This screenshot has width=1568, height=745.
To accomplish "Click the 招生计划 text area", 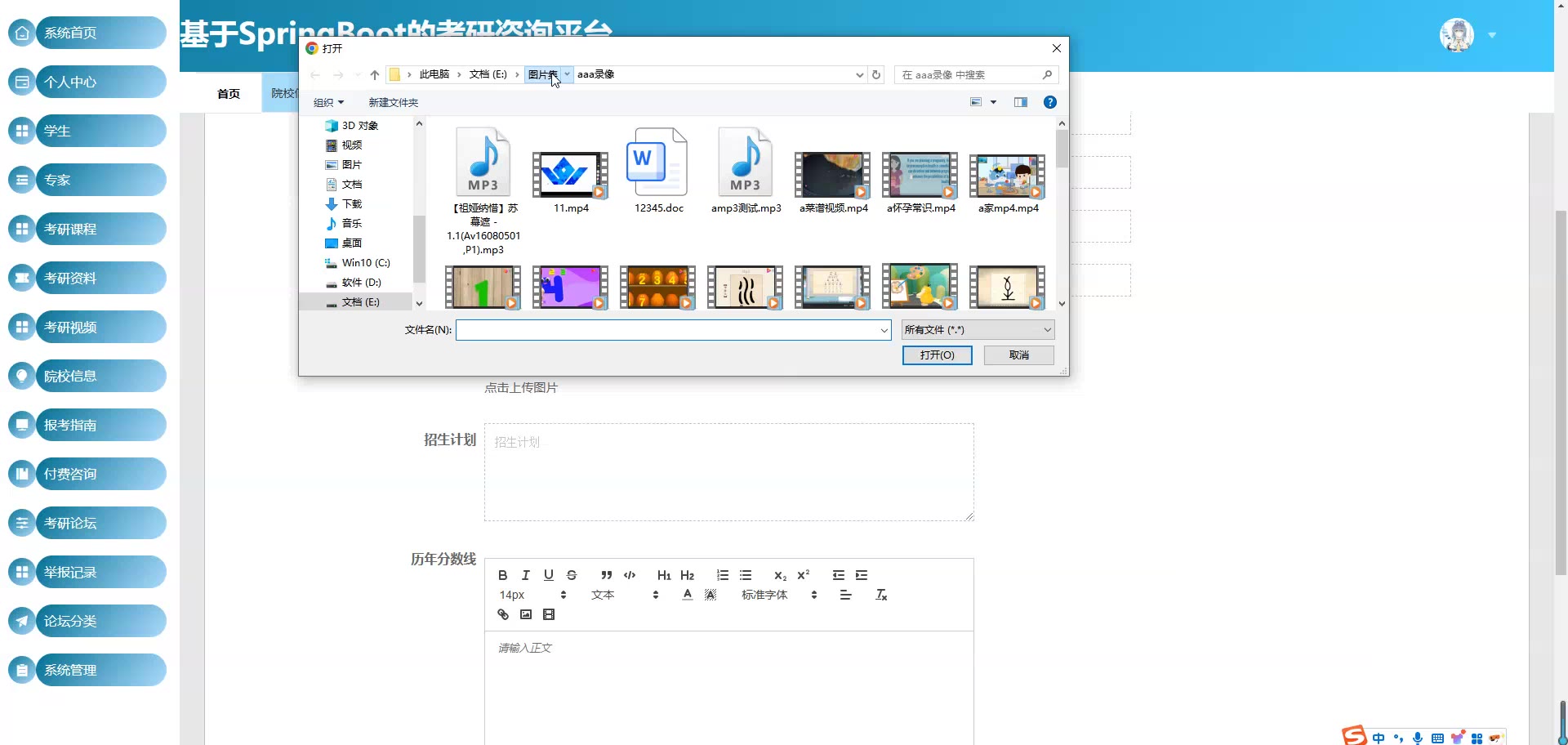I will (729, 472).
